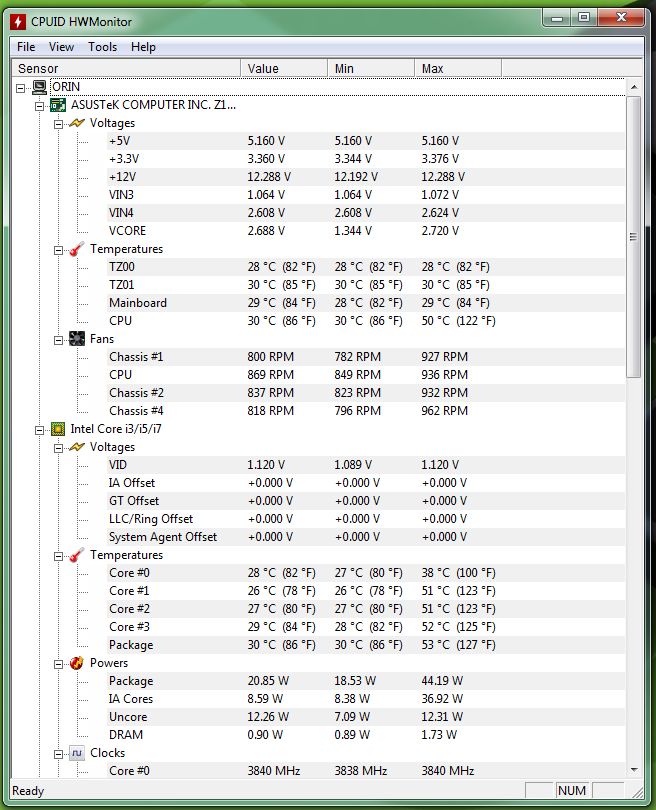Screen dimensions: 656x810
Task: Collapse the Intel Core Temperatures group
Action: 58,556
